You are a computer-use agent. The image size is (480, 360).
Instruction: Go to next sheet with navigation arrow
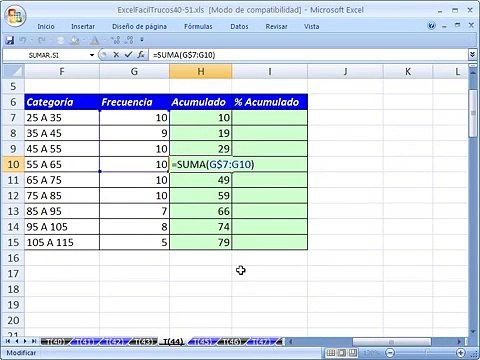[25, 341]
